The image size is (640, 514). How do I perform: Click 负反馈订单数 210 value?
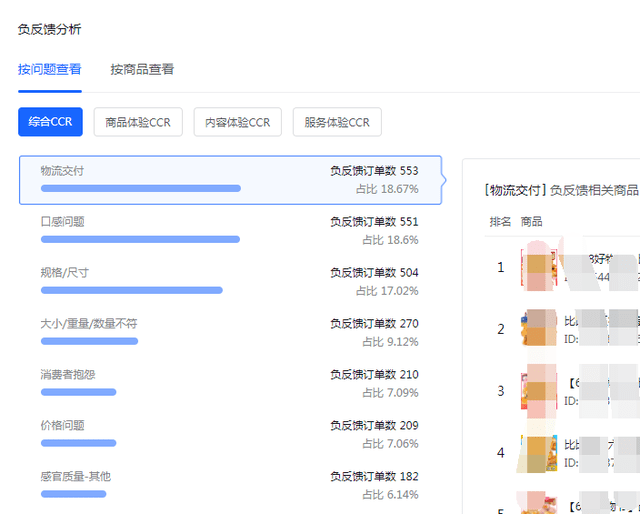point(374,374)
